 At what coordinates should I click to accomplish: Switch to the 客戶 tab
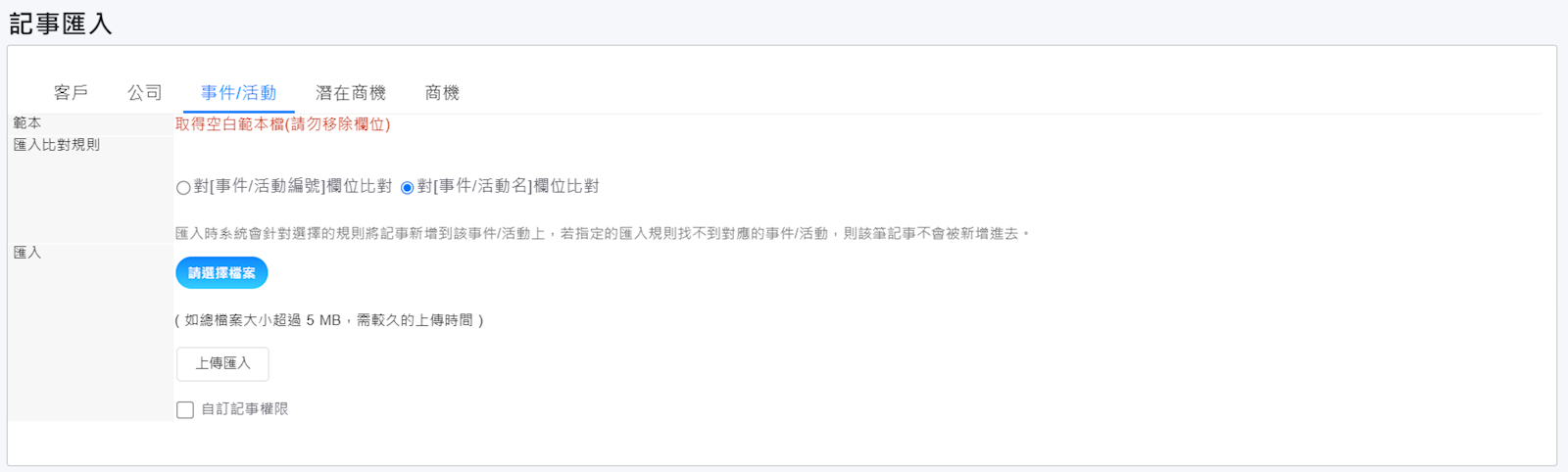click(71, 93)
